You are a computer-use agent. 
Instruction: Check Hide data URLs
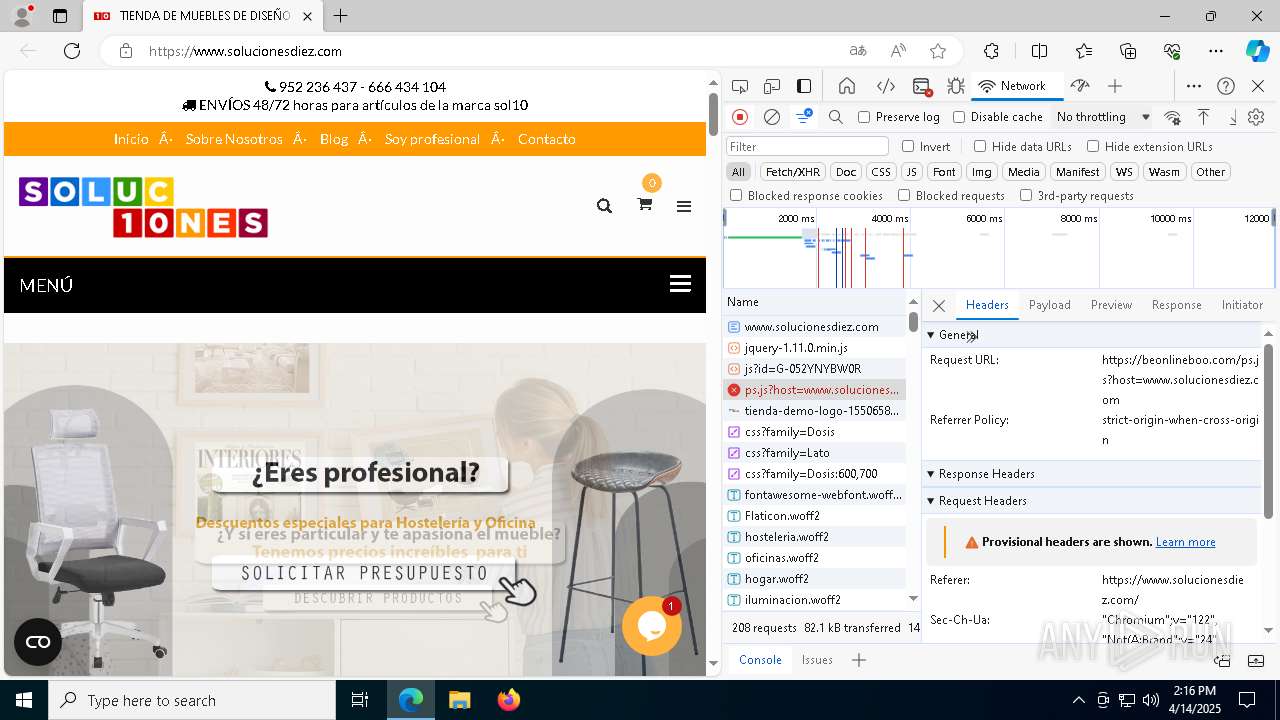pyautogui.click(x=980, y=146)
